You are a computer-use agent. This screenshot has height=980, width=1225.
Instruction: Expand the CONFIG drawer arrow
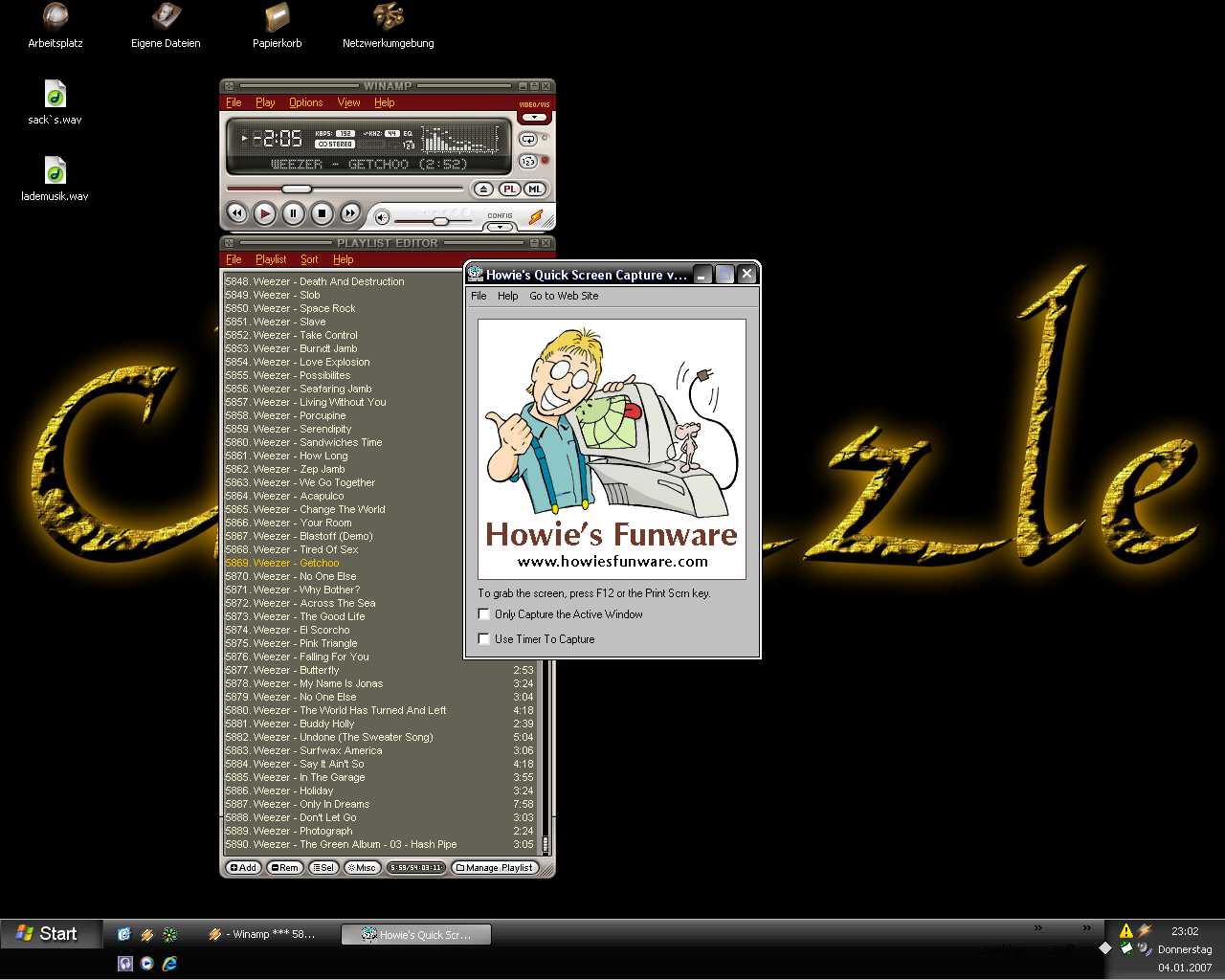click(500, 227)
